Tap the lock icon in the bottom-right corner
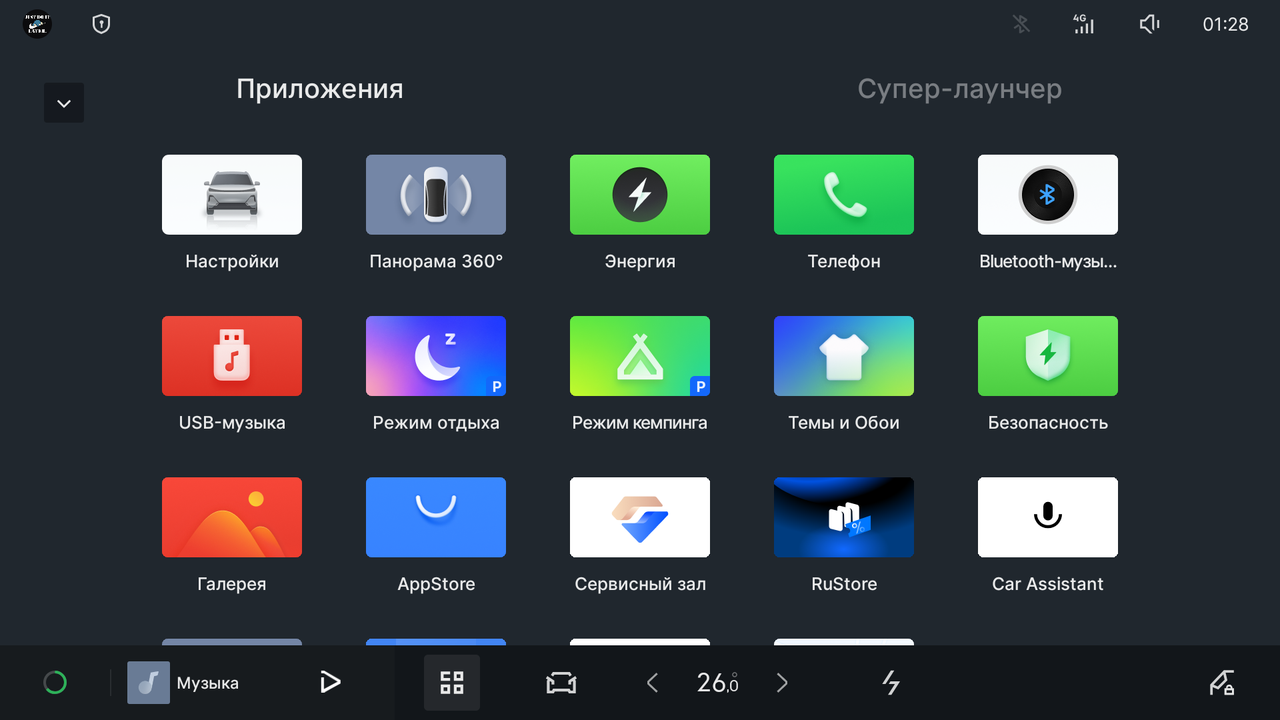Image resolution: width=1280 pixels, height=720 pixels. click(x=1221, y=683)
